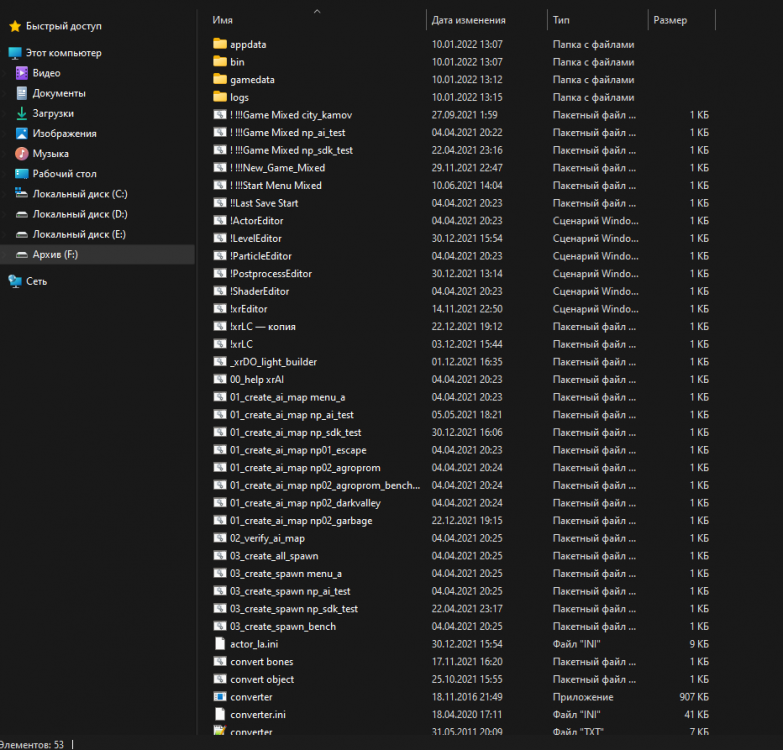
Task: Click the appdata folder icon
Action: click(x=220, y=45)
